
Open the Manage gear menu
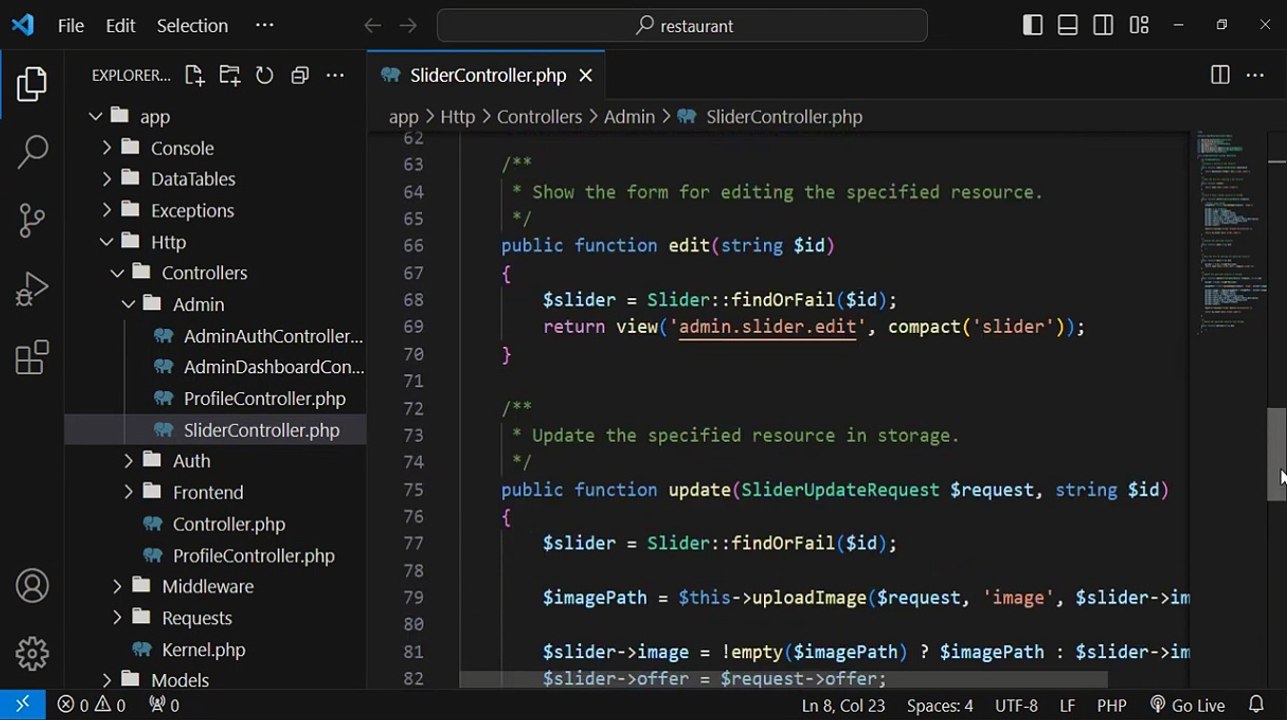[x=32, y=654]
